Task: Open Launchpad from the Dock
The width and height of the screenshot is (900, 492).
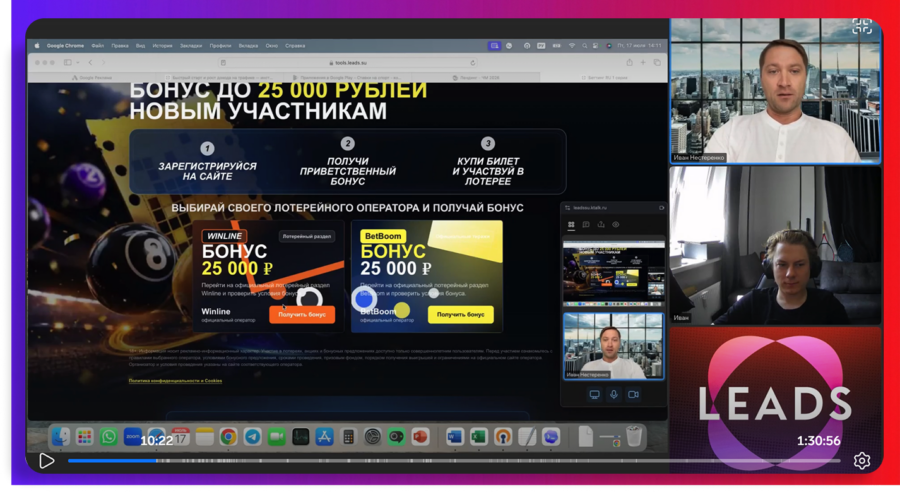Action: [84, 437]
